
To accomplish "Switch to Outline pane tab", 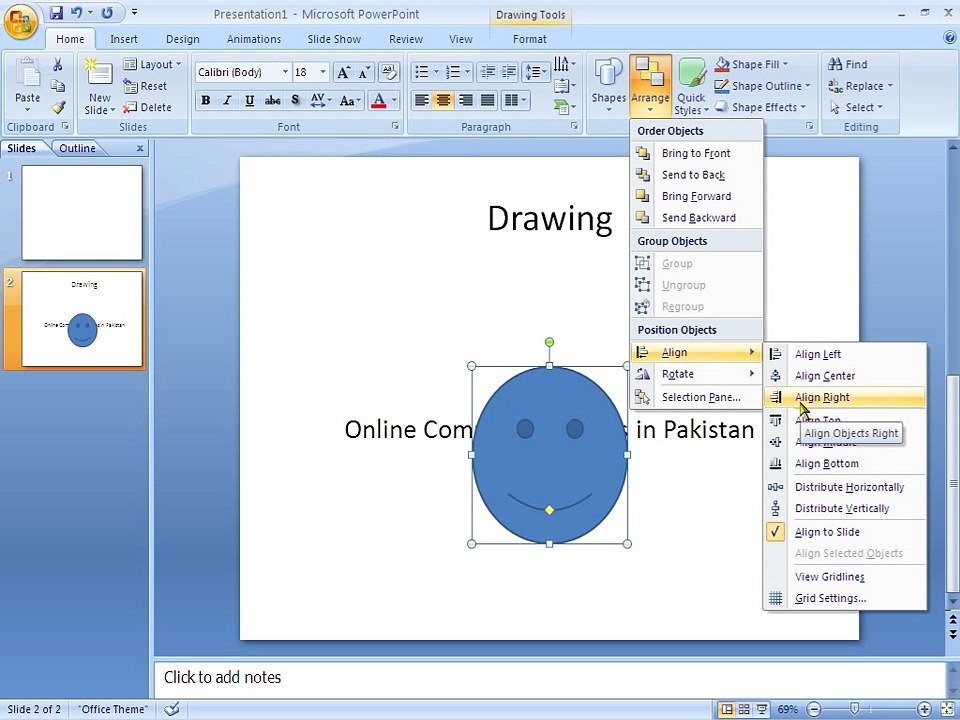I will (x=77, y=148).
